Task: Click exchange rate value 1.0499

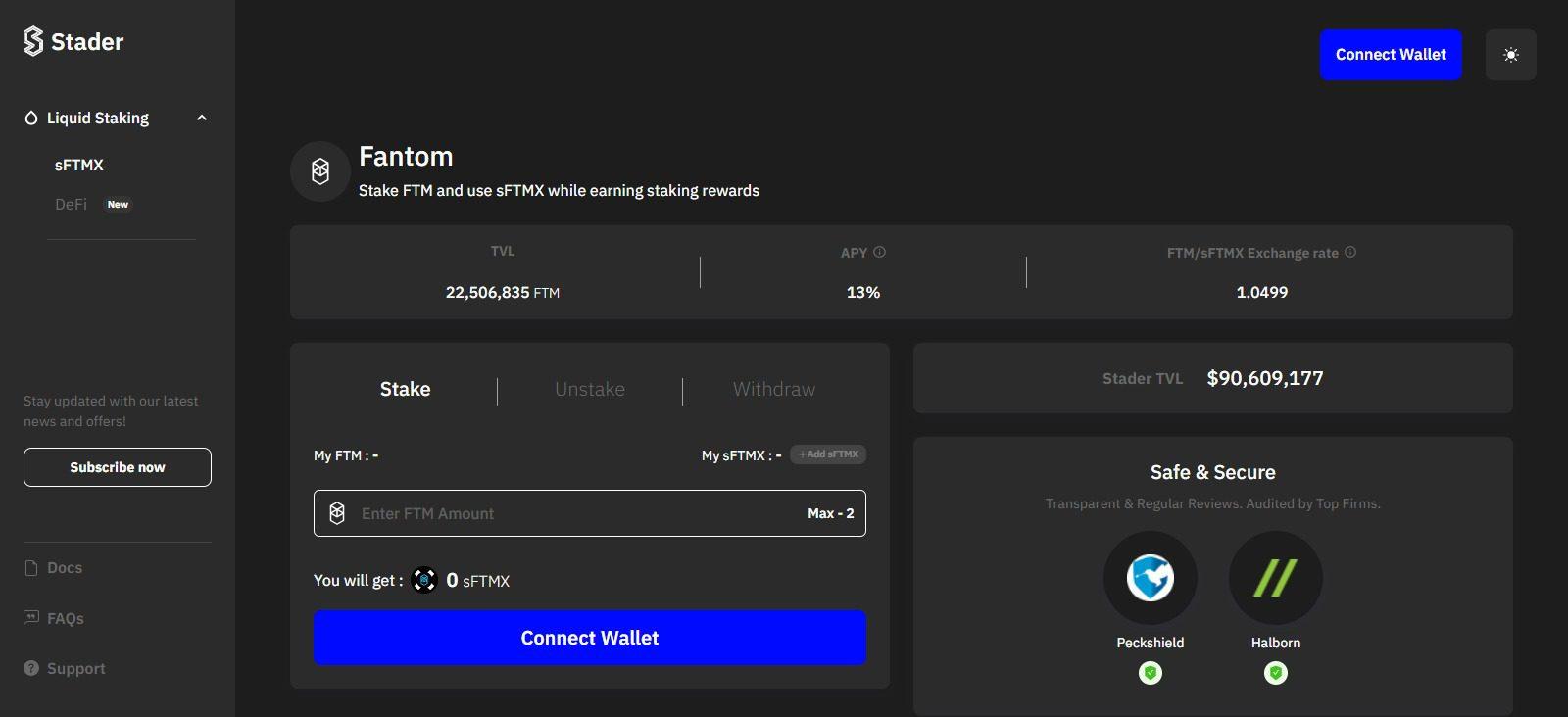Action: pyautogui.click(x=1262, y=292)
